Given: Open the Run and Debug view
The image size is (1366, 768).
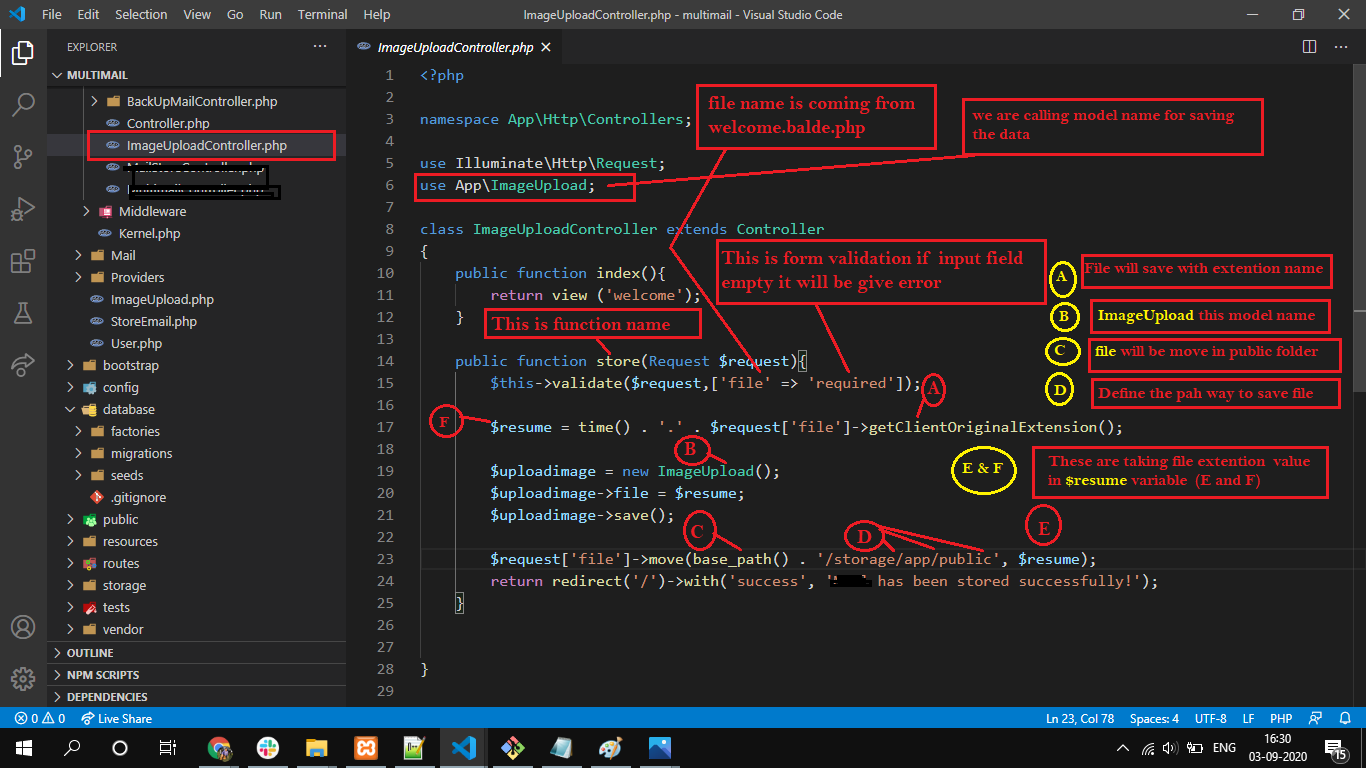Looking at the screenshot, I should [22, 209].
